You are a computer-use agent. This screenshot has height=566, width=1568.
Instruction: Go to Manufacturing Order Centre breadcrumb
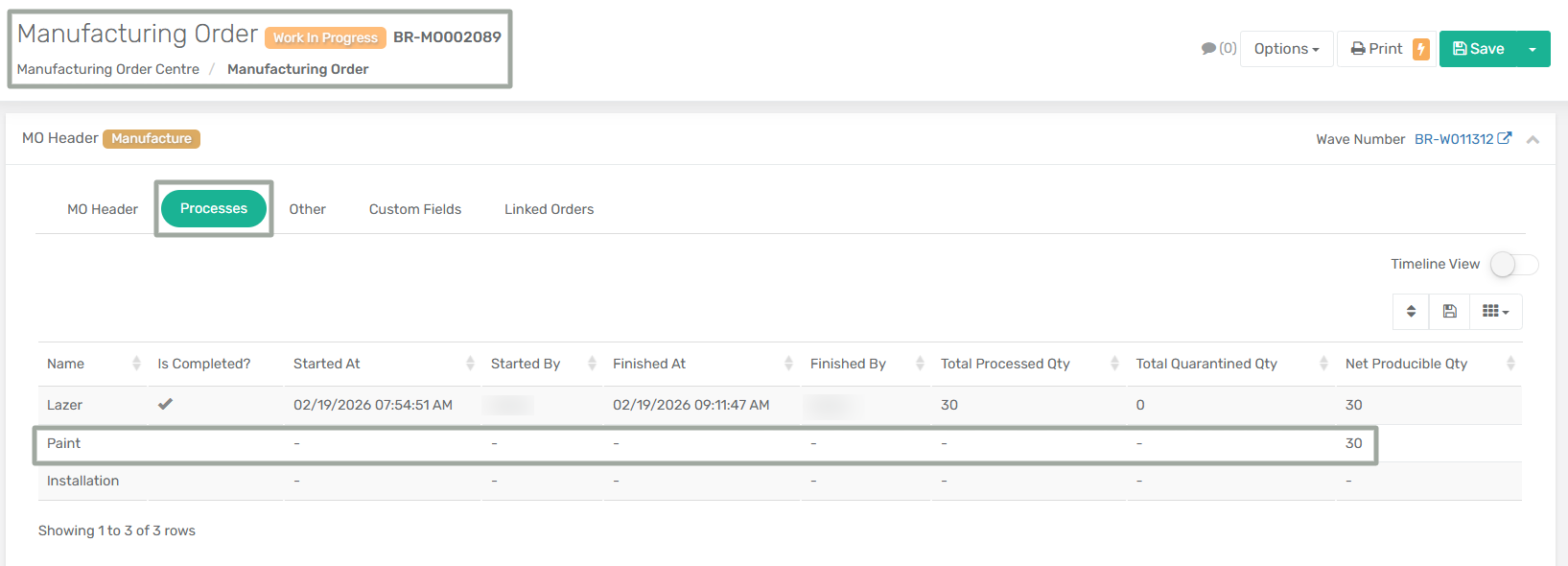(108, 69)
